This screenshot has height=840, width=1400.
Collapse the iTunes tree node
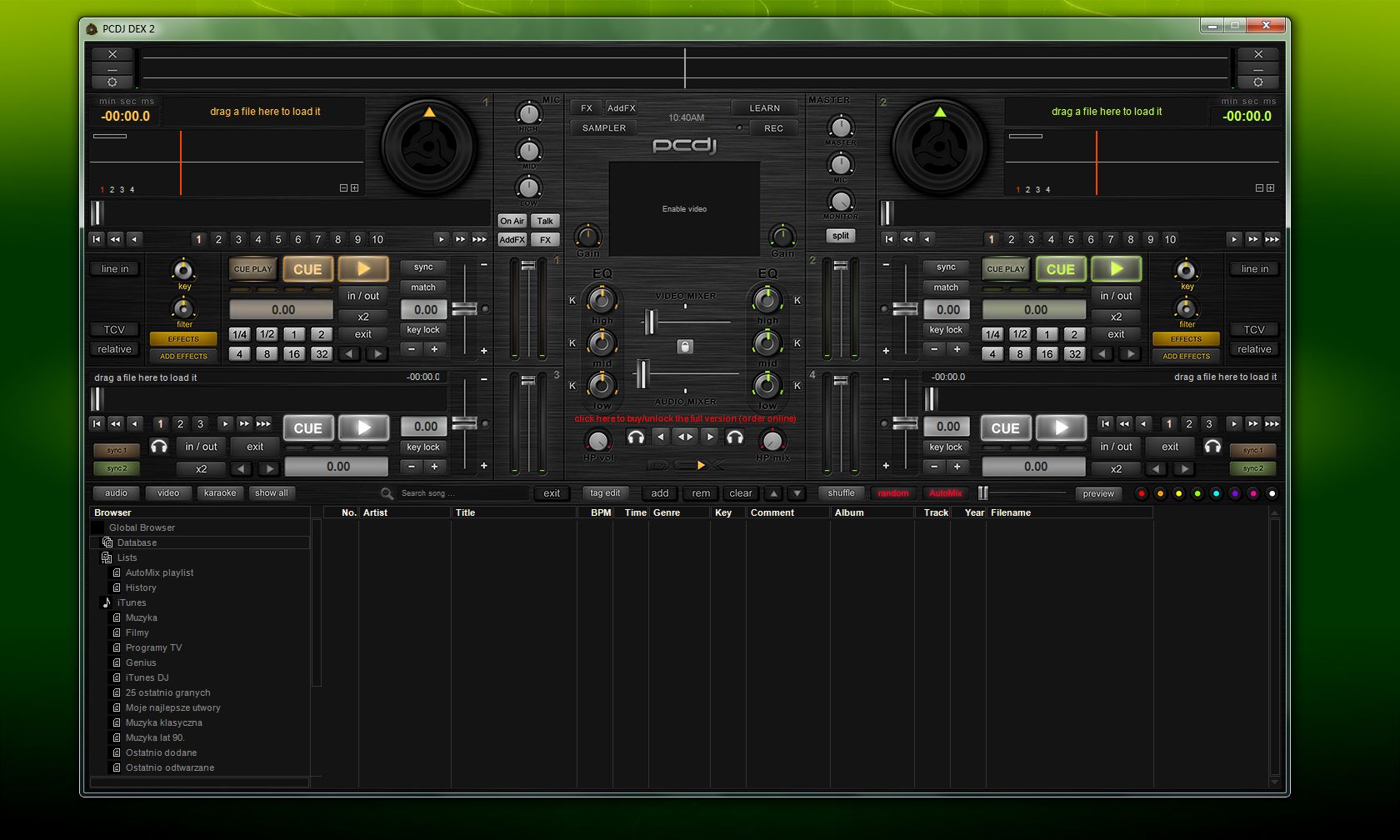point(132,602)
